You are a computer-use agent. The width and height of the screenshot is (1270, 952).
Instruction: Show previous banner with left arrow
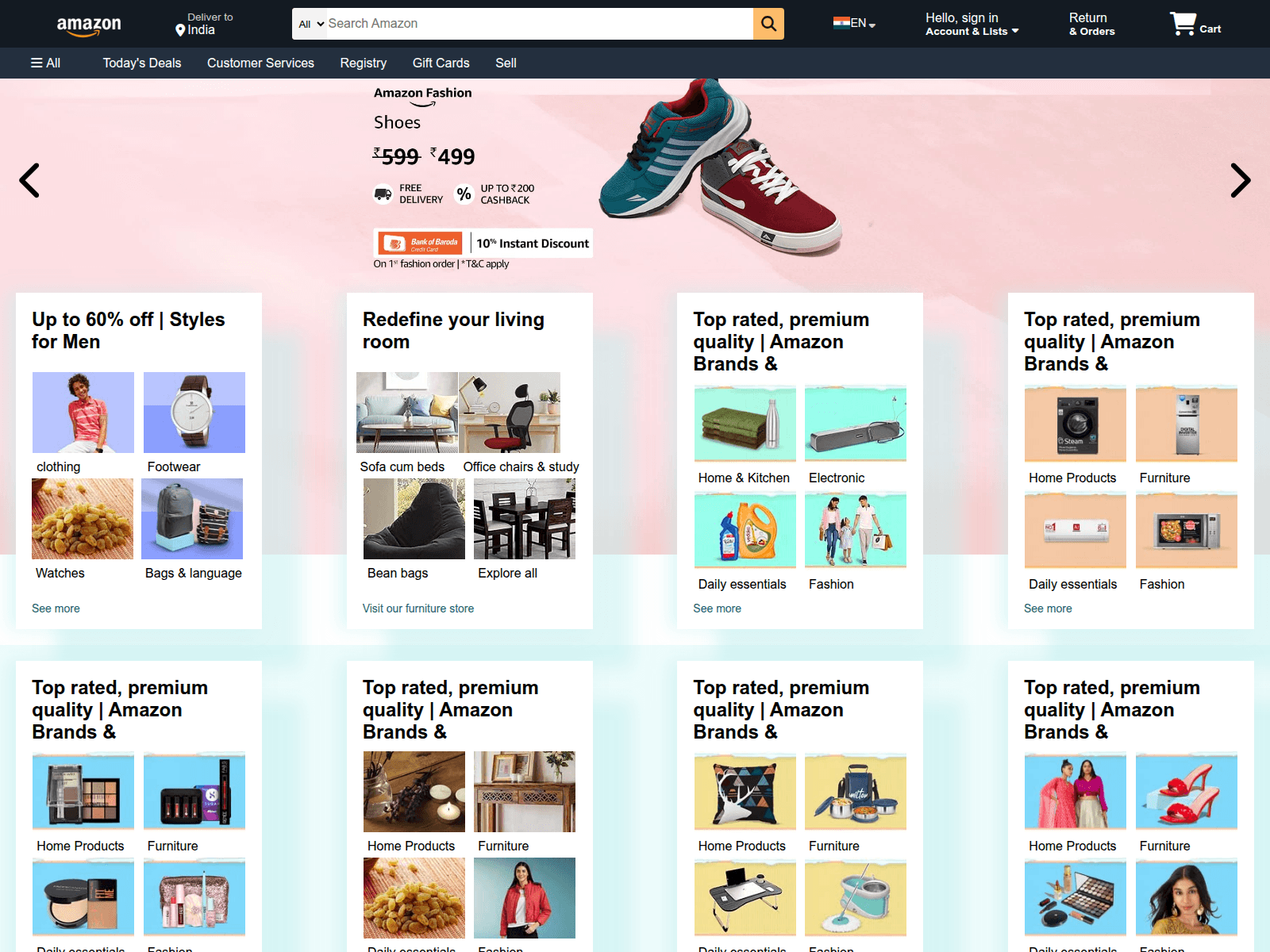click(29, 180)
